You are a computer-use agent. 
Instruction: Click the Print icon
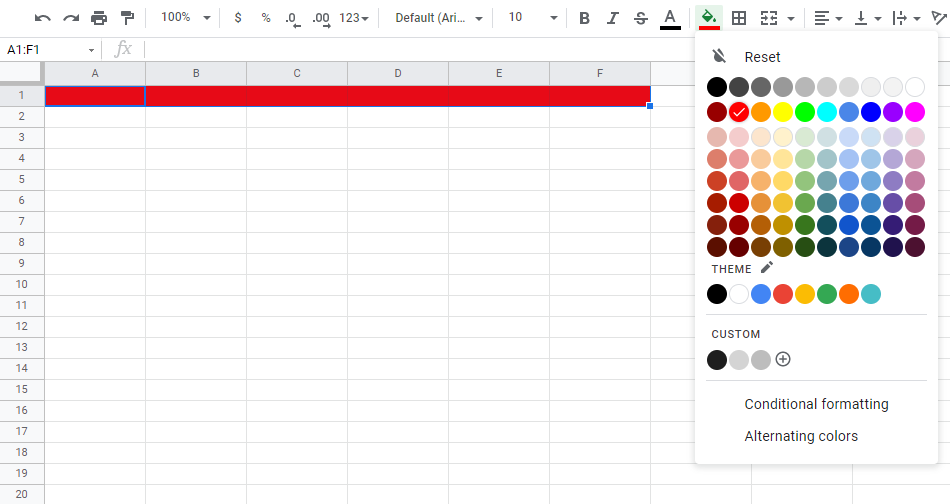99,18
